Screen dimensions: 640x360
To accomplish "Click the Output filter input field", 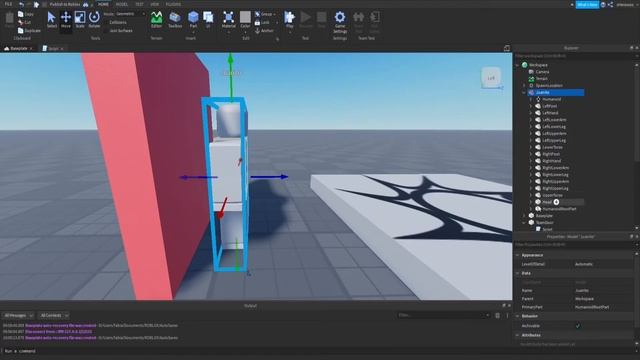I will (444, 315).
